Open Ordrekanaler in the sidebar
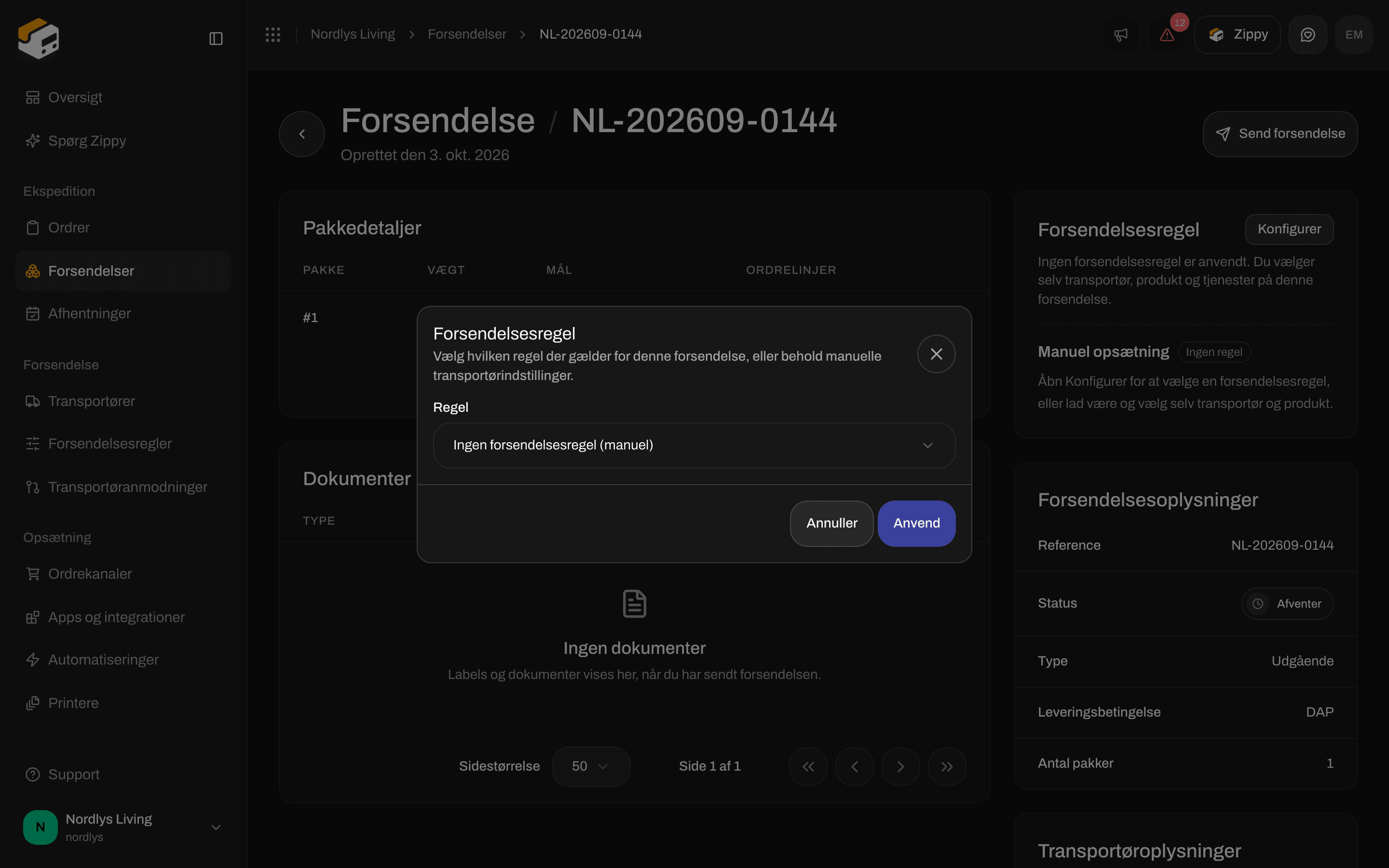 pos(123,573)
